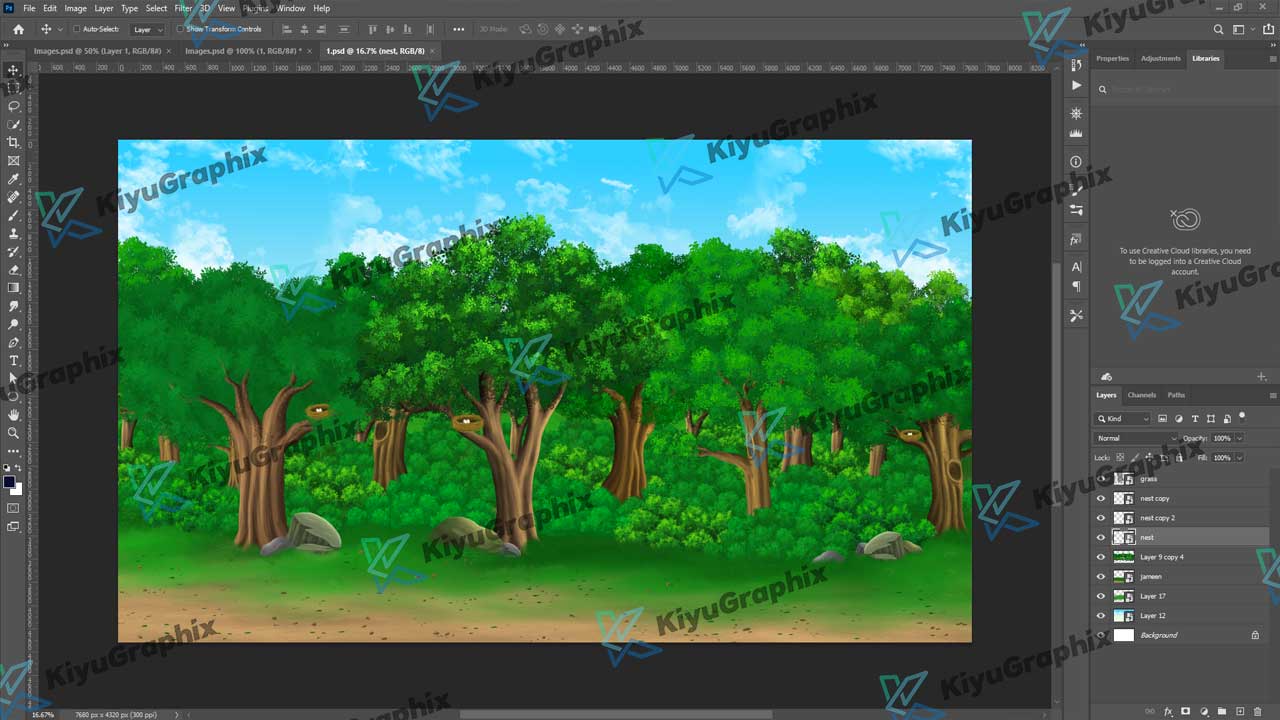This screenshot has height=720, width=1280.
Task: Click the foreground color swatch
Action: click(x=10, y=482)
